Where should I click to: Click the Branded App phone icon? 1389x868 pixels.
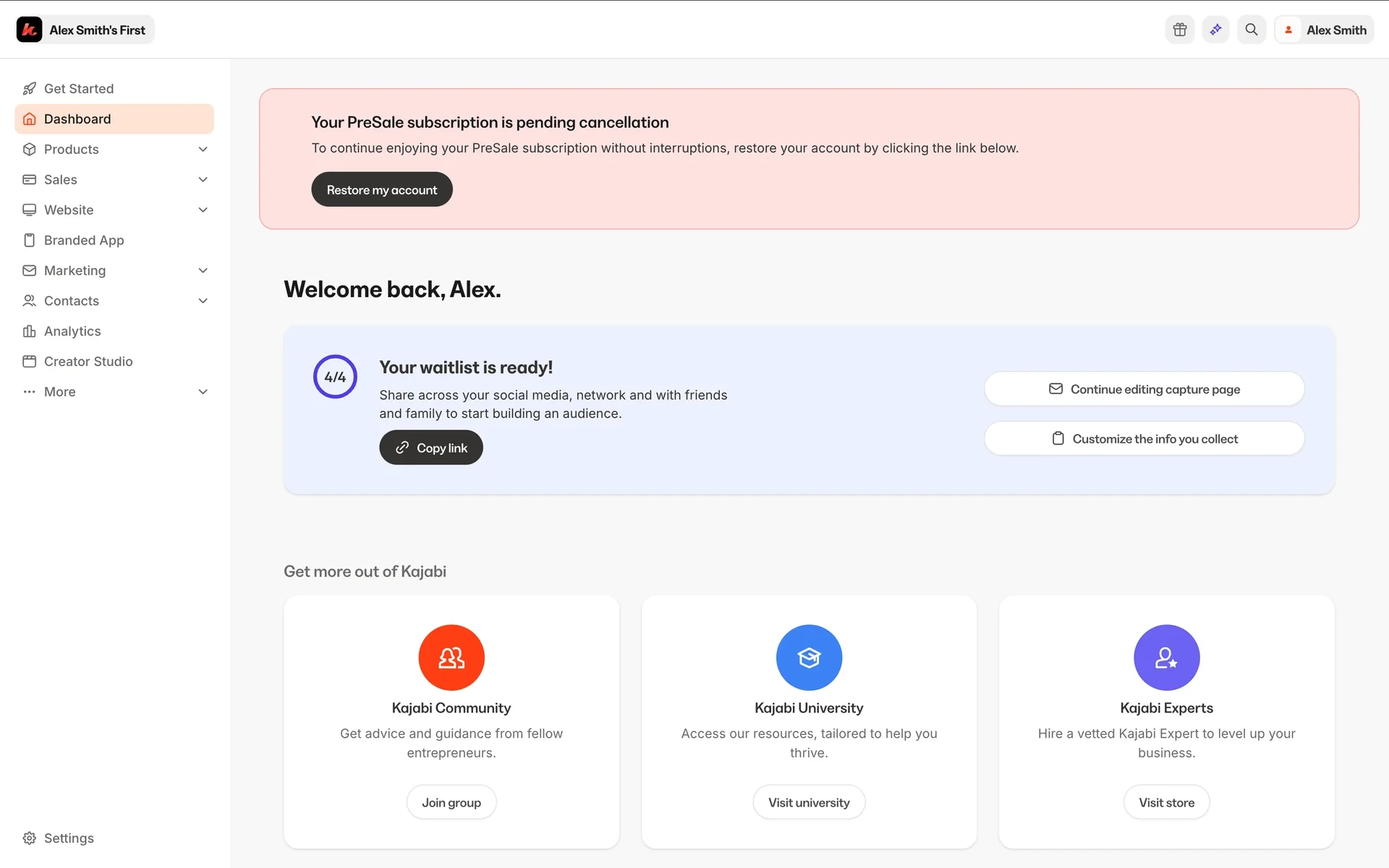coord(29,240)
